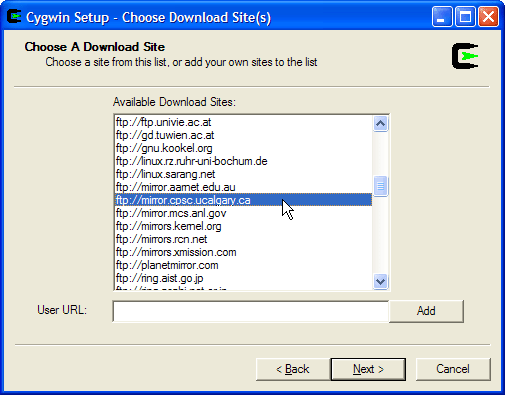Click the list scroll down arrow
Screen dimensions: 505x395
[380, 282]
